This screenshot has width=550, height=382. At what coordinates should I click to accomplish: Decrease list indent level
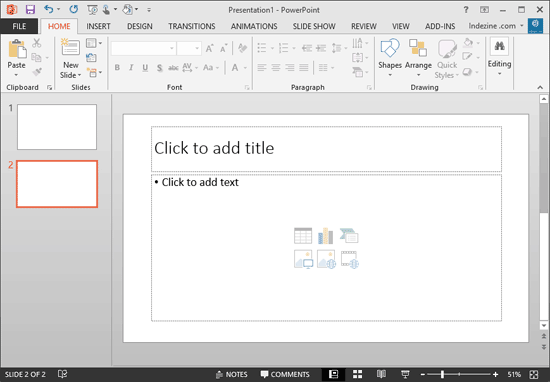click(307, 48)
